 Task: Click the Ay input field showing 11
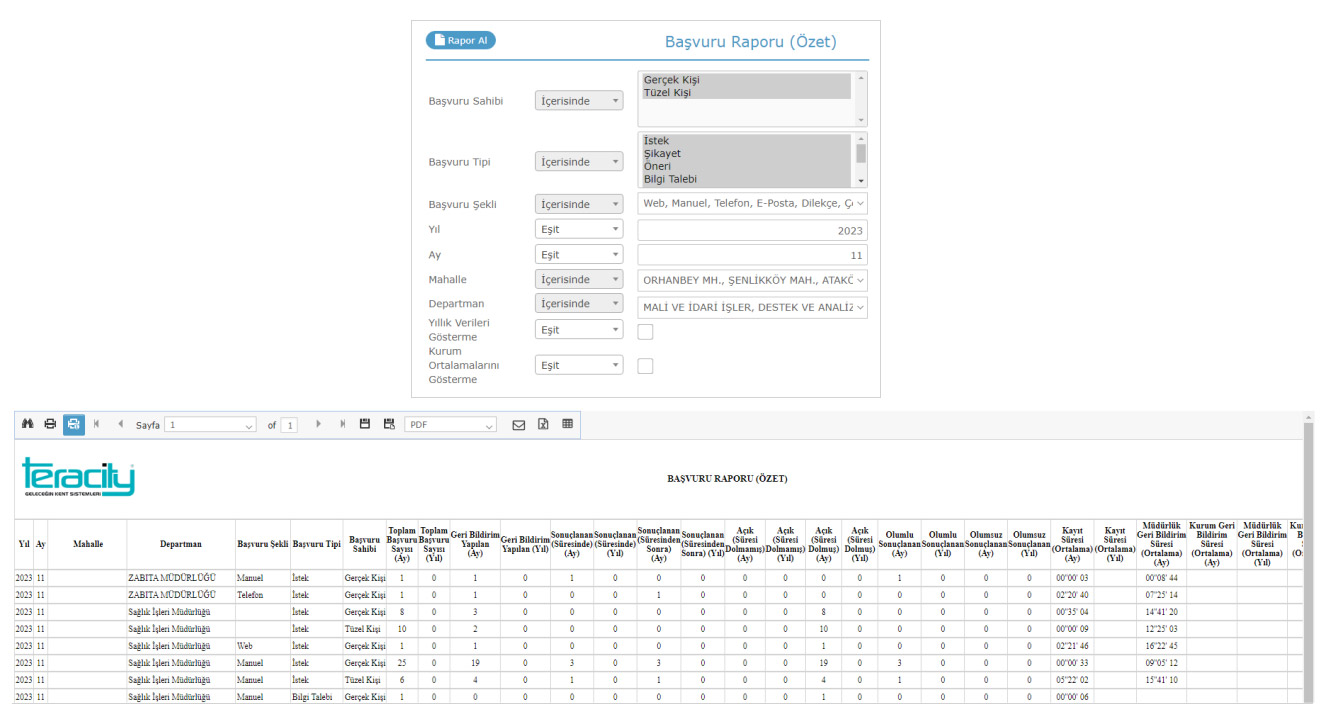pos(752,255)
